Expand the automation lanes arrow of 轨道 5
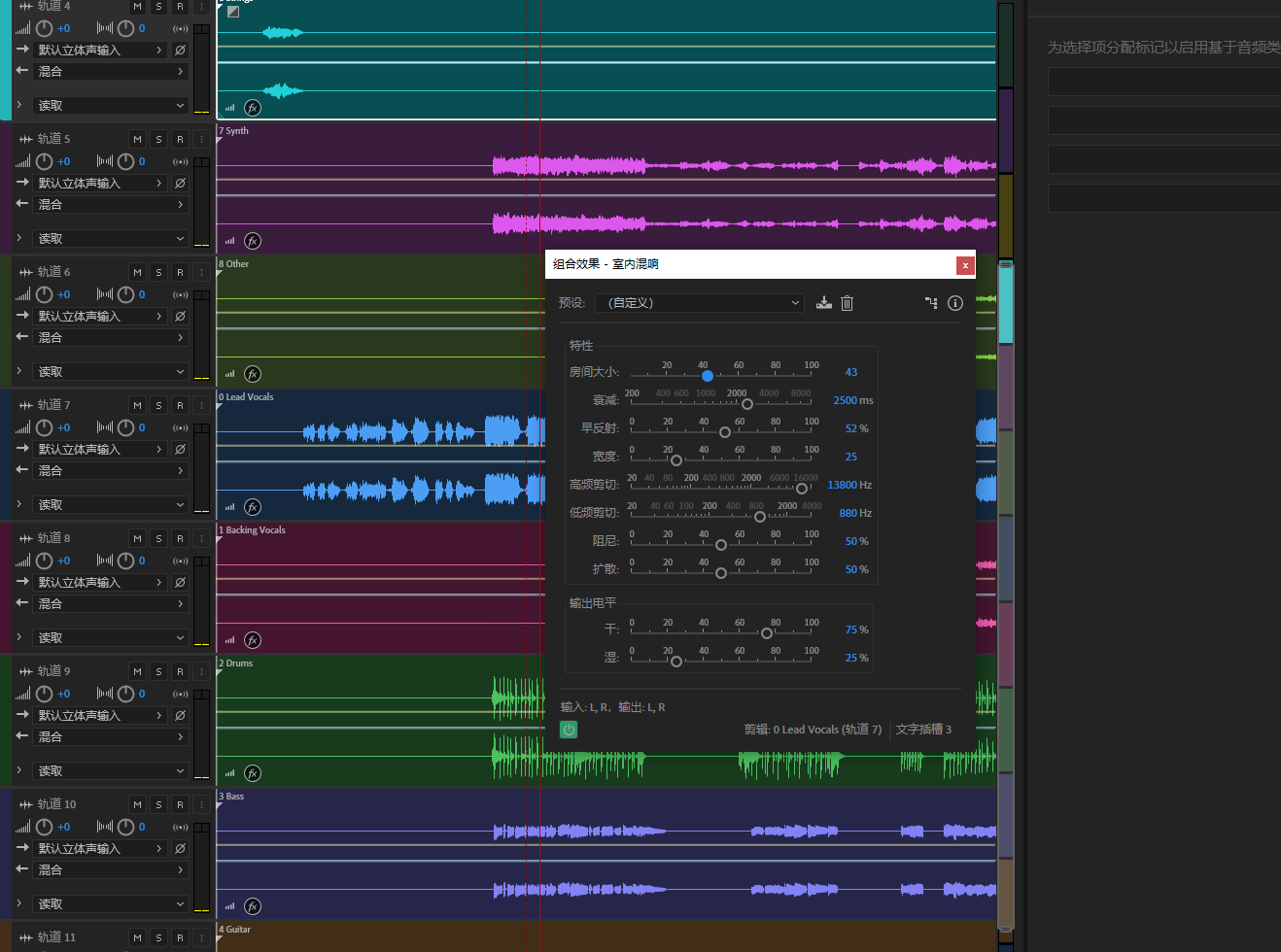This screenshot has height=952, width=1281. click(18, 237)
